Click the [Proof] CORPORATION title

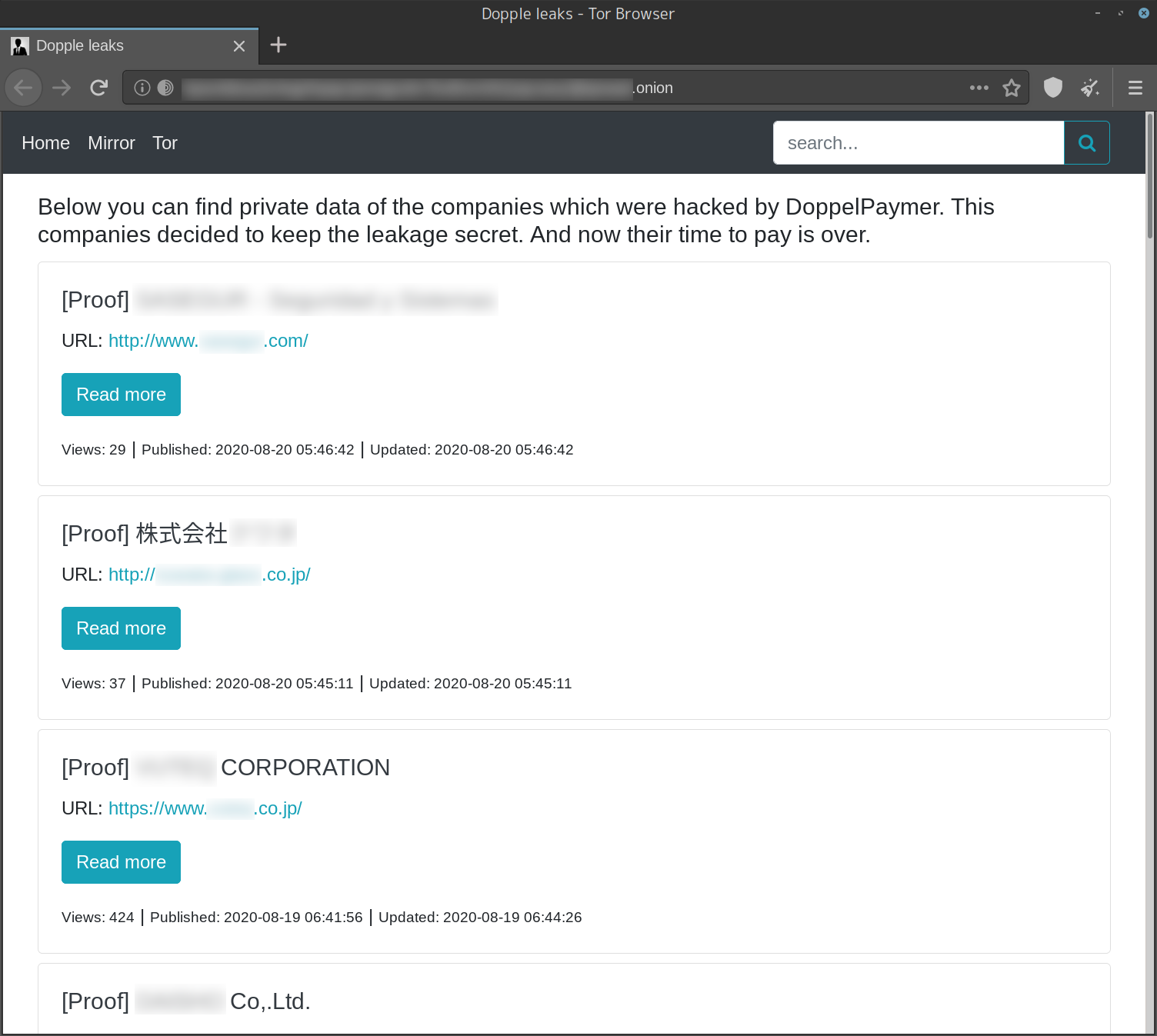(x=225, y=768)
